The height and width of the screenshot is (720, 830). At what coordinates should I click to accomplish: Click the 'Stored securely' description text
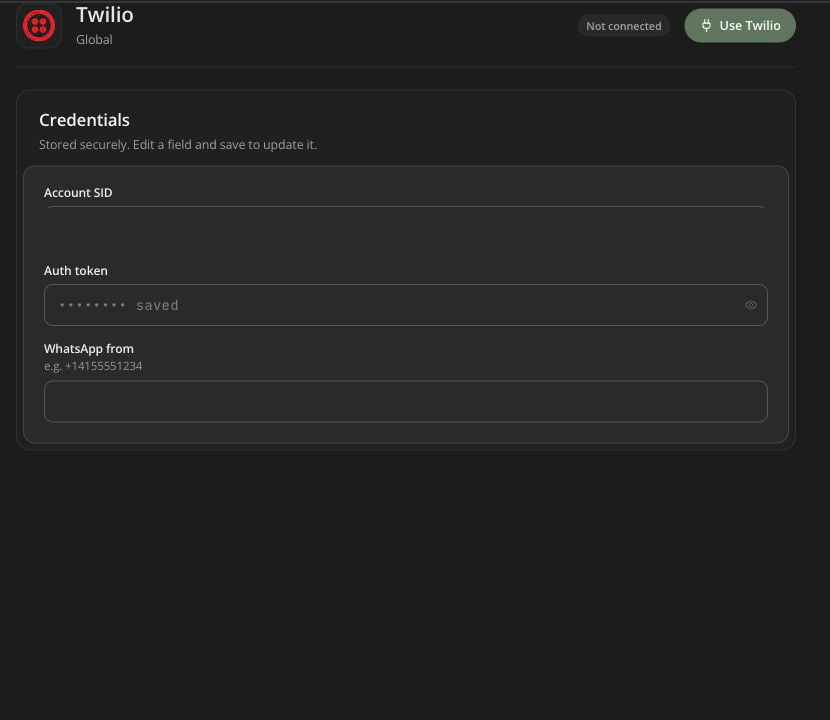[178, 145]
